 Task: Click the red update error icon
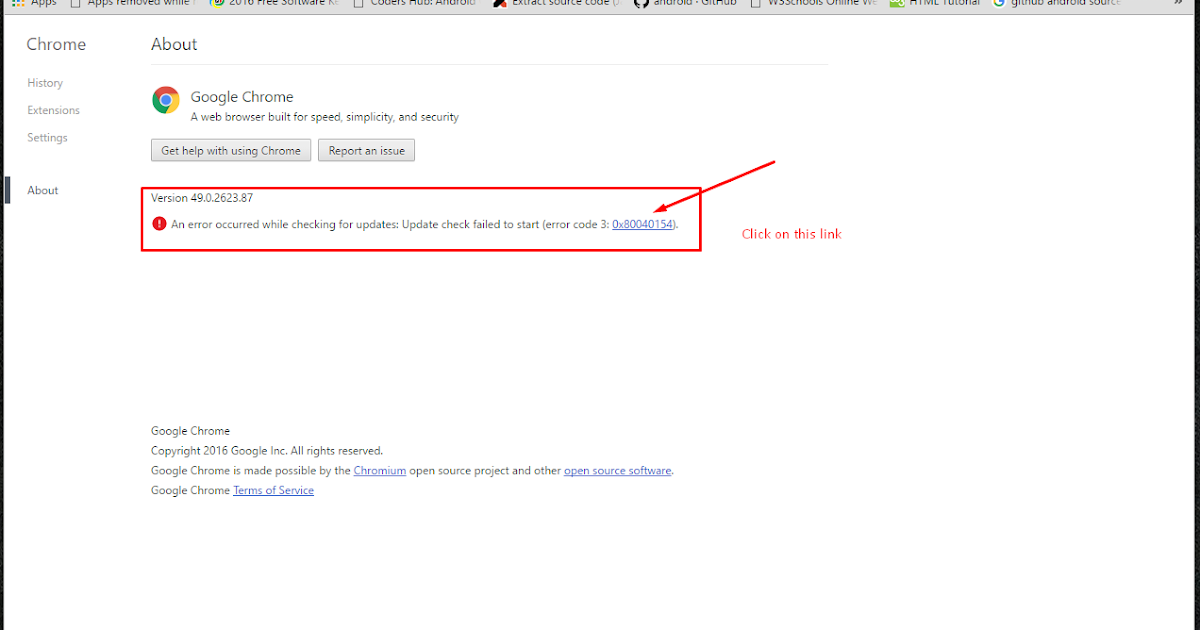click(x=159, y=224)
